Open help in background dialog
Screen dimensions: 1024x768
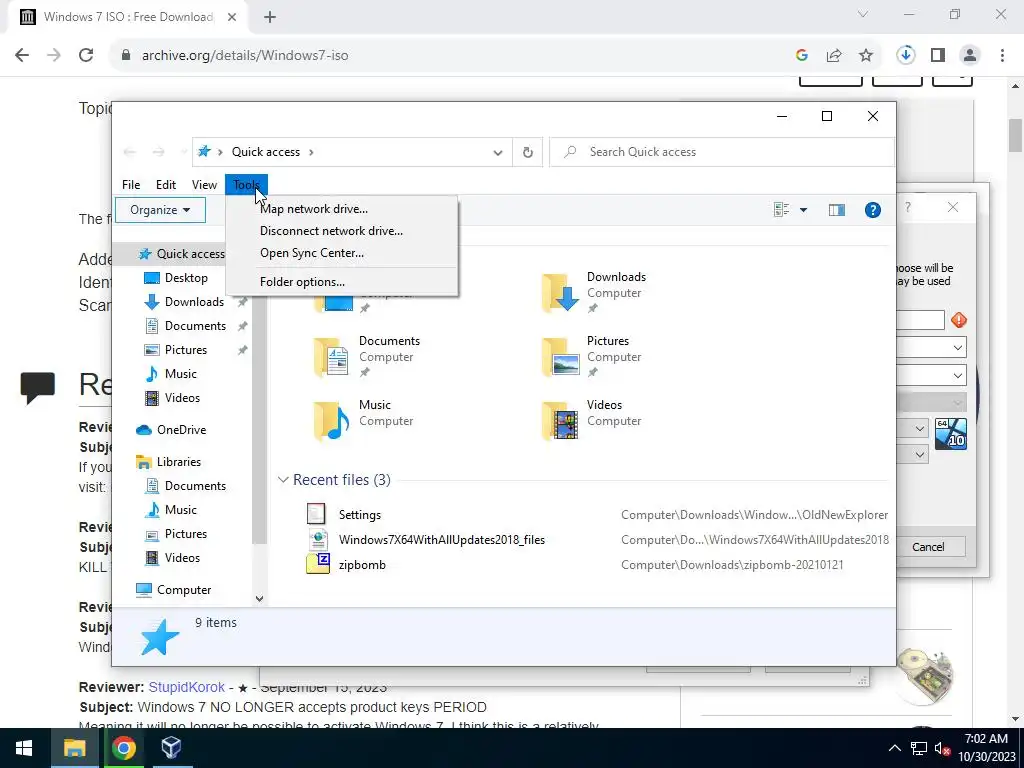point(908,208)
